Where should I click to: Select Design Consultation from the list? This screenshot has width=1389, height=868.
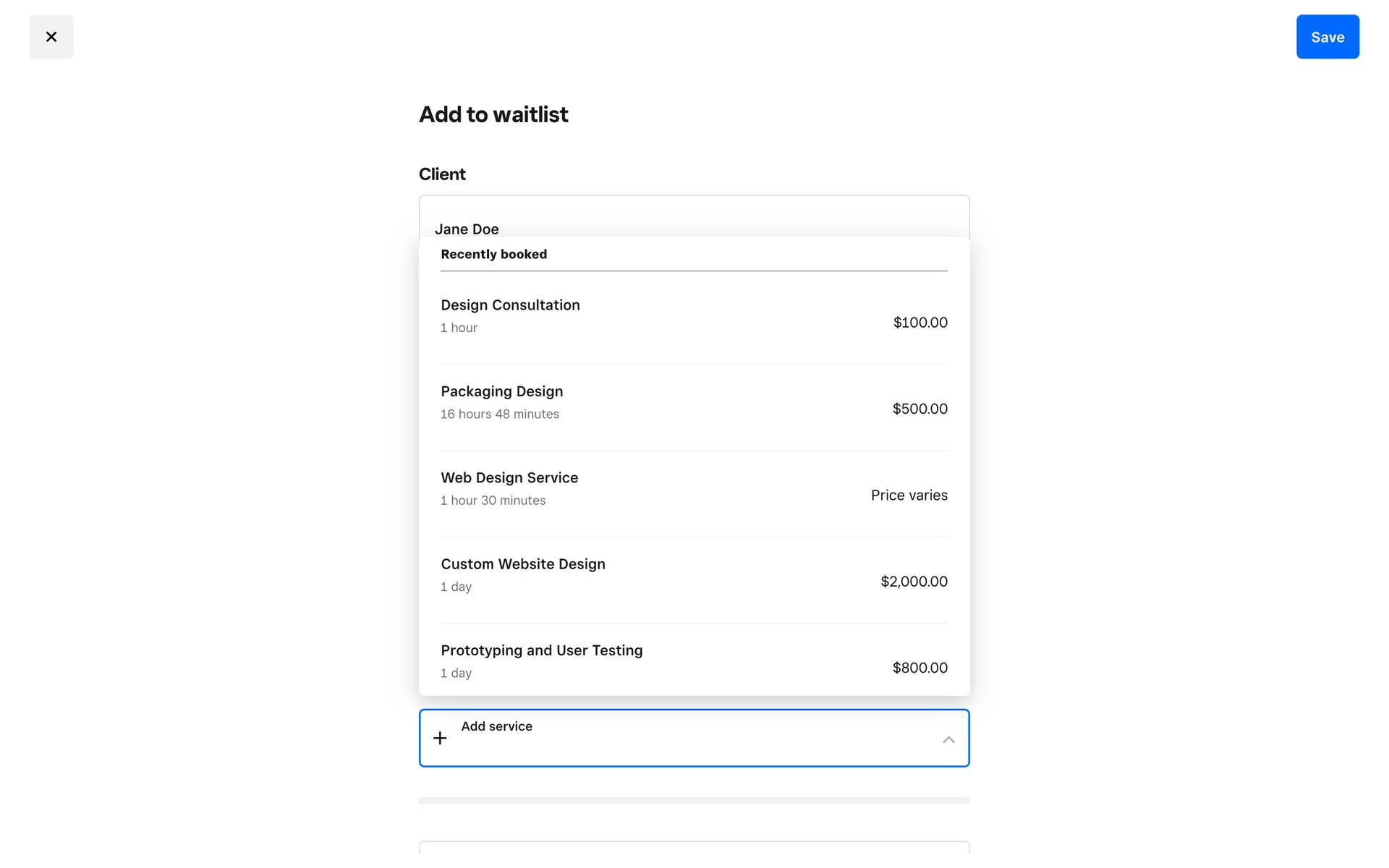point(510,305)
